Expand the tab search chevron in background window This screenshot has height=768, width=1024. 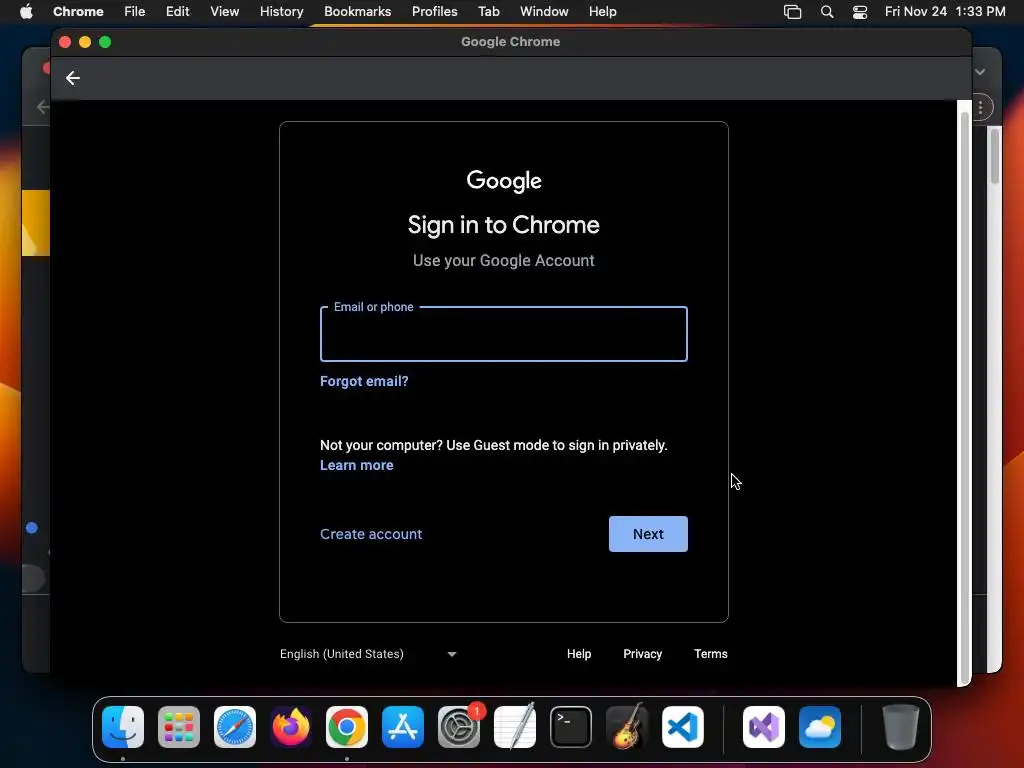coord(980,72)
